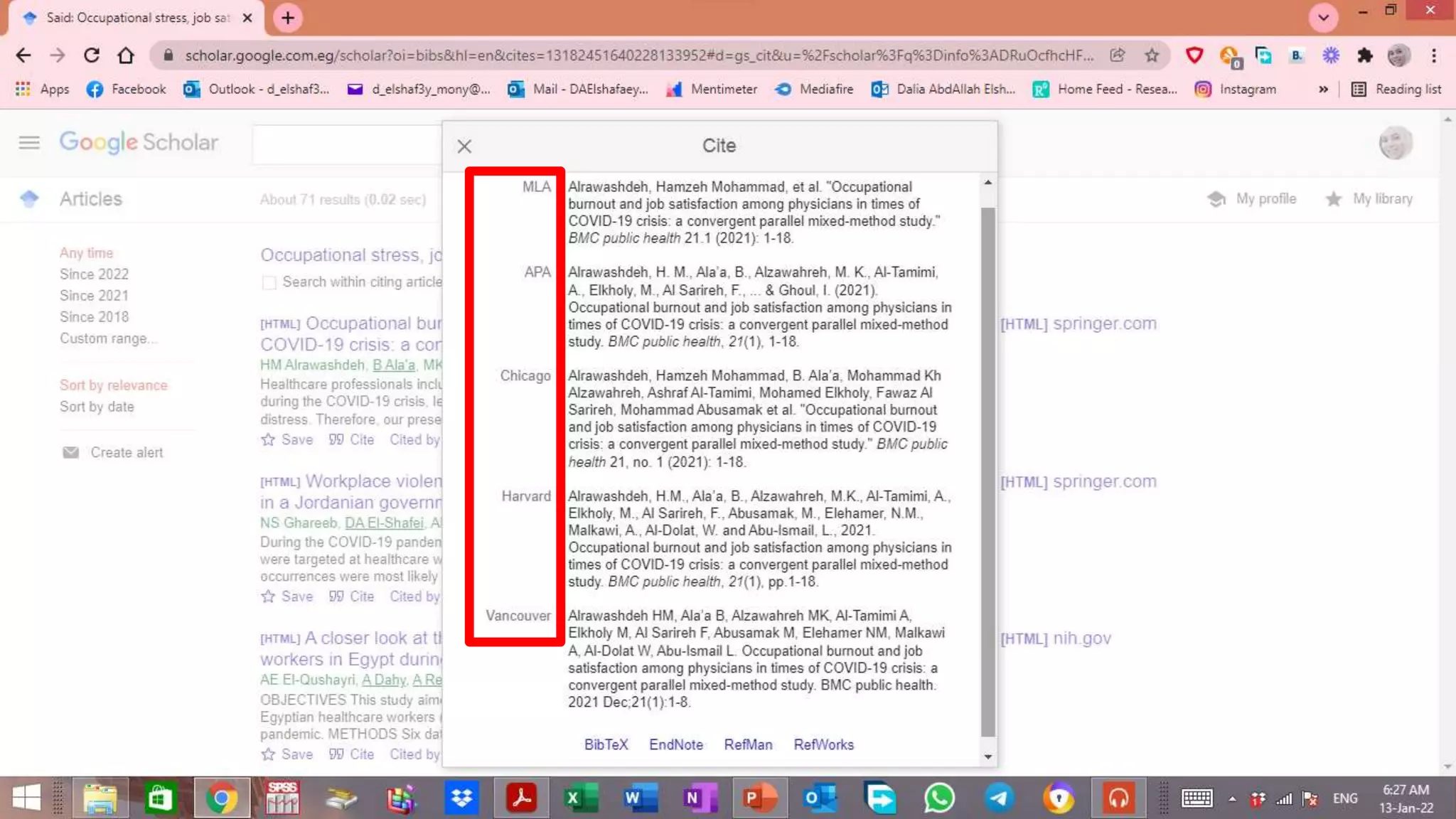Click the bookmark star icon in address bar
Screen dimensions: 1456x819
click(1152, 55)
